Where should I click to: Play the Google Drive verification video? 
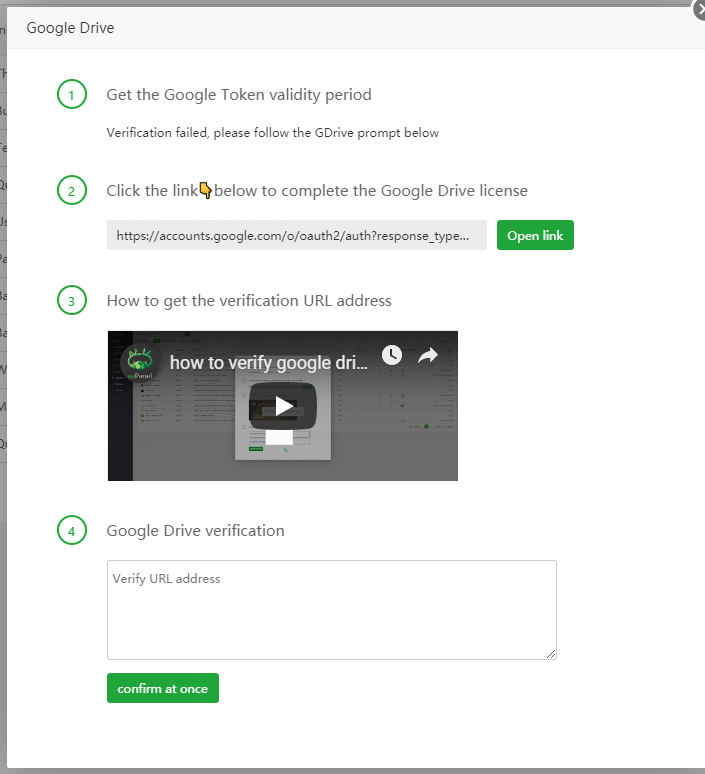pos(283,406)
